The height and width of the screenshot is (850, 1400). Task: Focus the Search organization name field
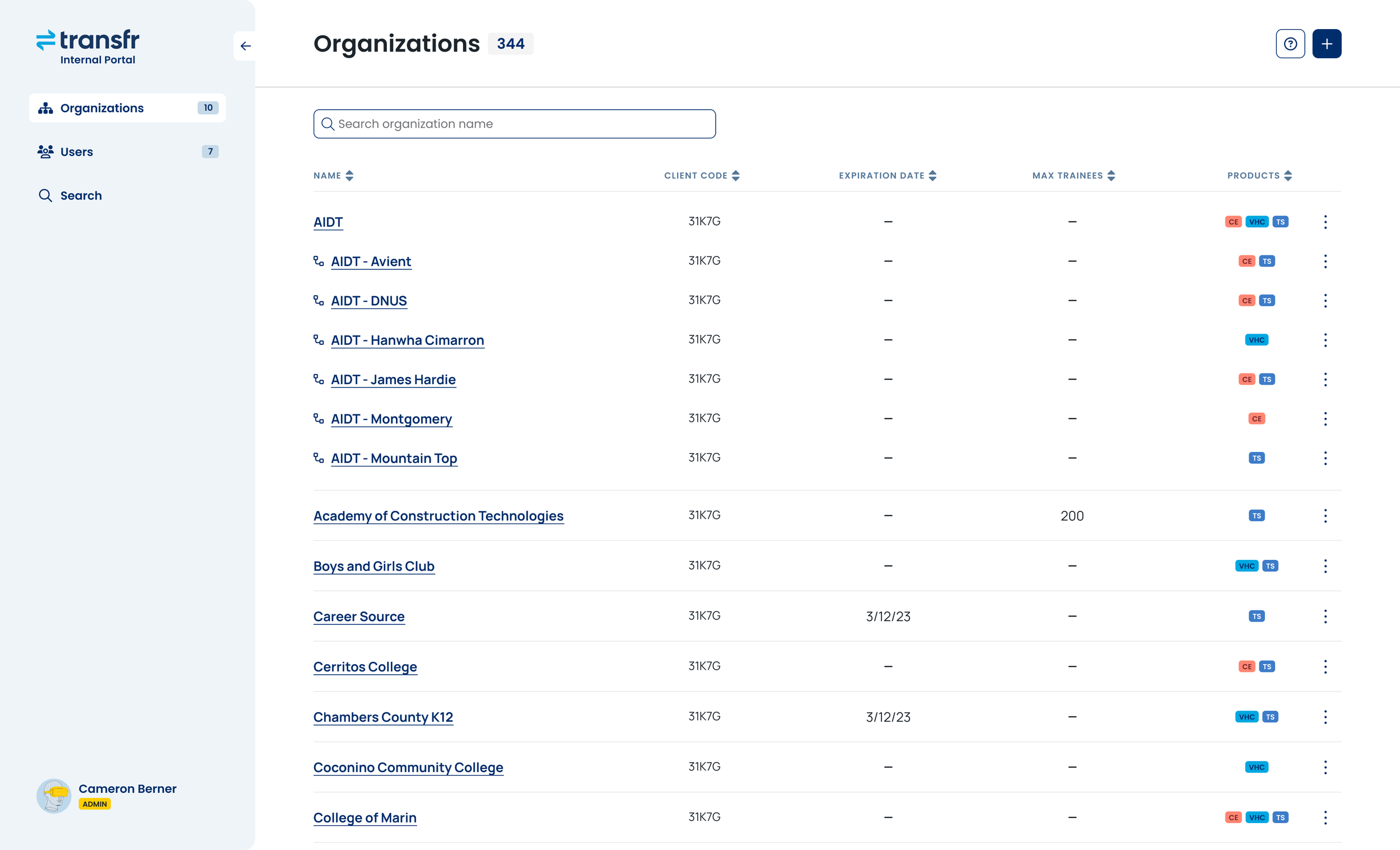point(514,124)
